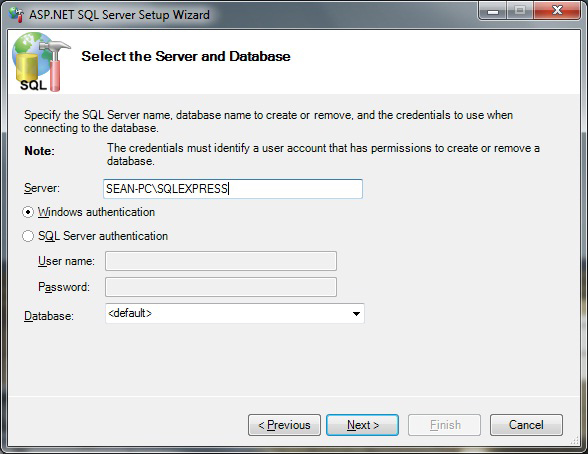Click the Select the Server and Database heading
Viewport: 588px width, 455px height.
[x=186, y=56]
